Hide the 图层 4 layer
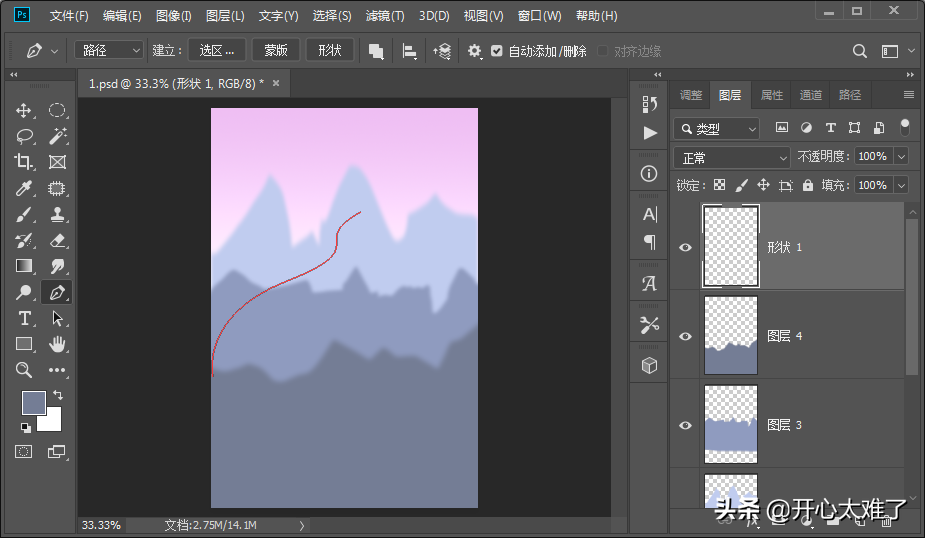925x538 pixels. tap(685, 336)
